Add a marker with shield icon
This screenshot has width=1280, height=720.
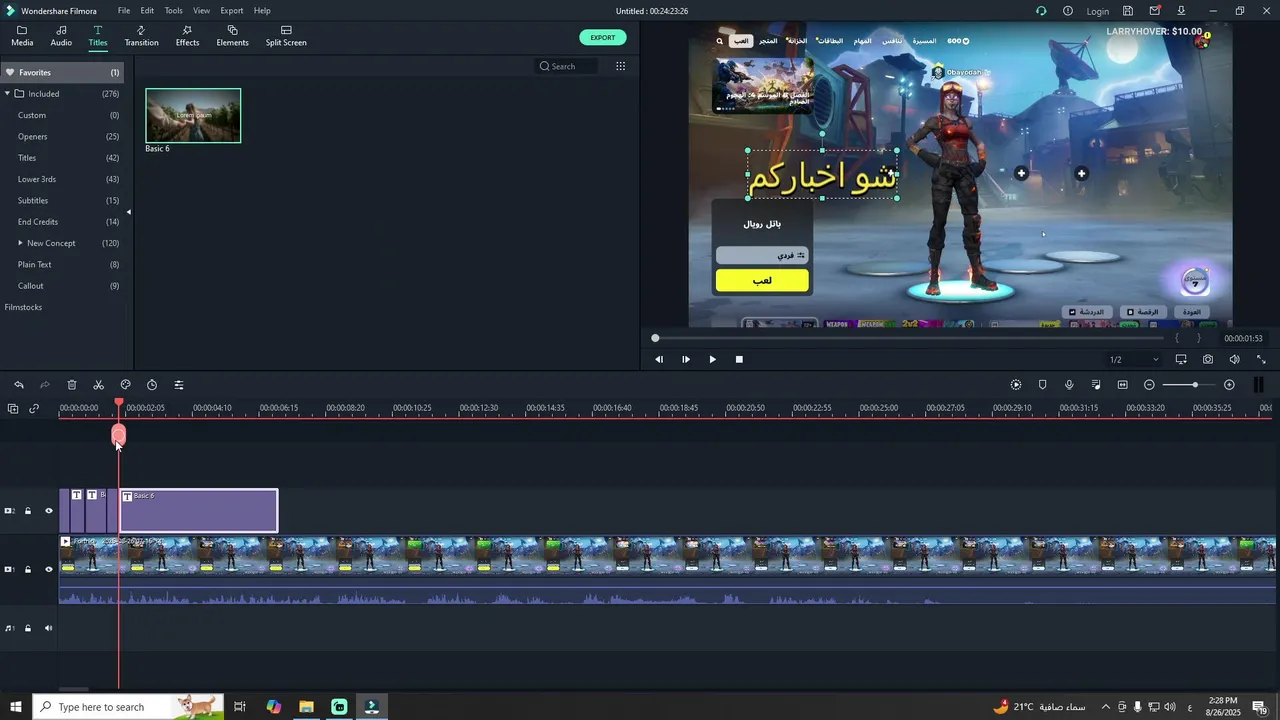click(1042, 385)
